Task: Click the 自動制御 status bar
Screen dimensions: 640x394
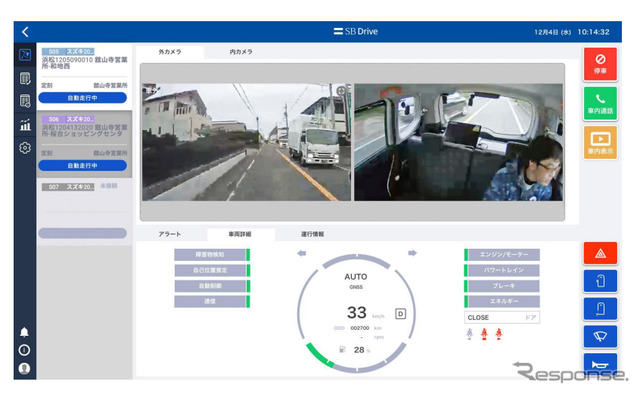Action: [x=212, y=286]
